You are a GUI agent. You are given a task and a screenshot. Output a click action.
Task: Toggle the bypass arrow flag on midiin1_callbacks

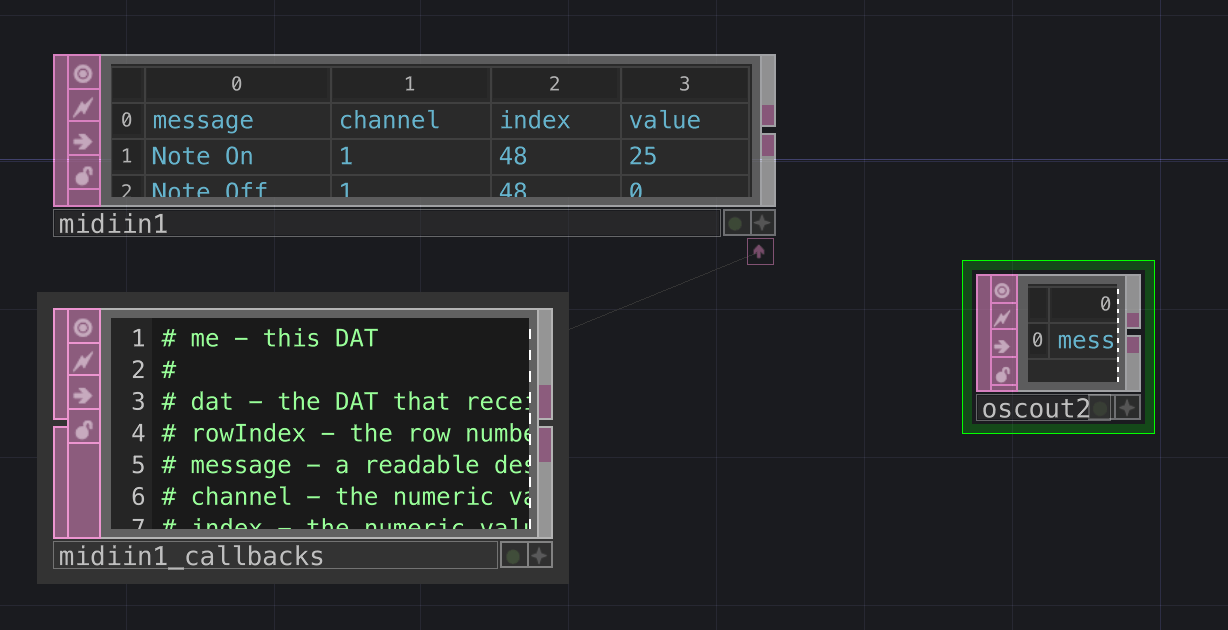pos(83,395)
